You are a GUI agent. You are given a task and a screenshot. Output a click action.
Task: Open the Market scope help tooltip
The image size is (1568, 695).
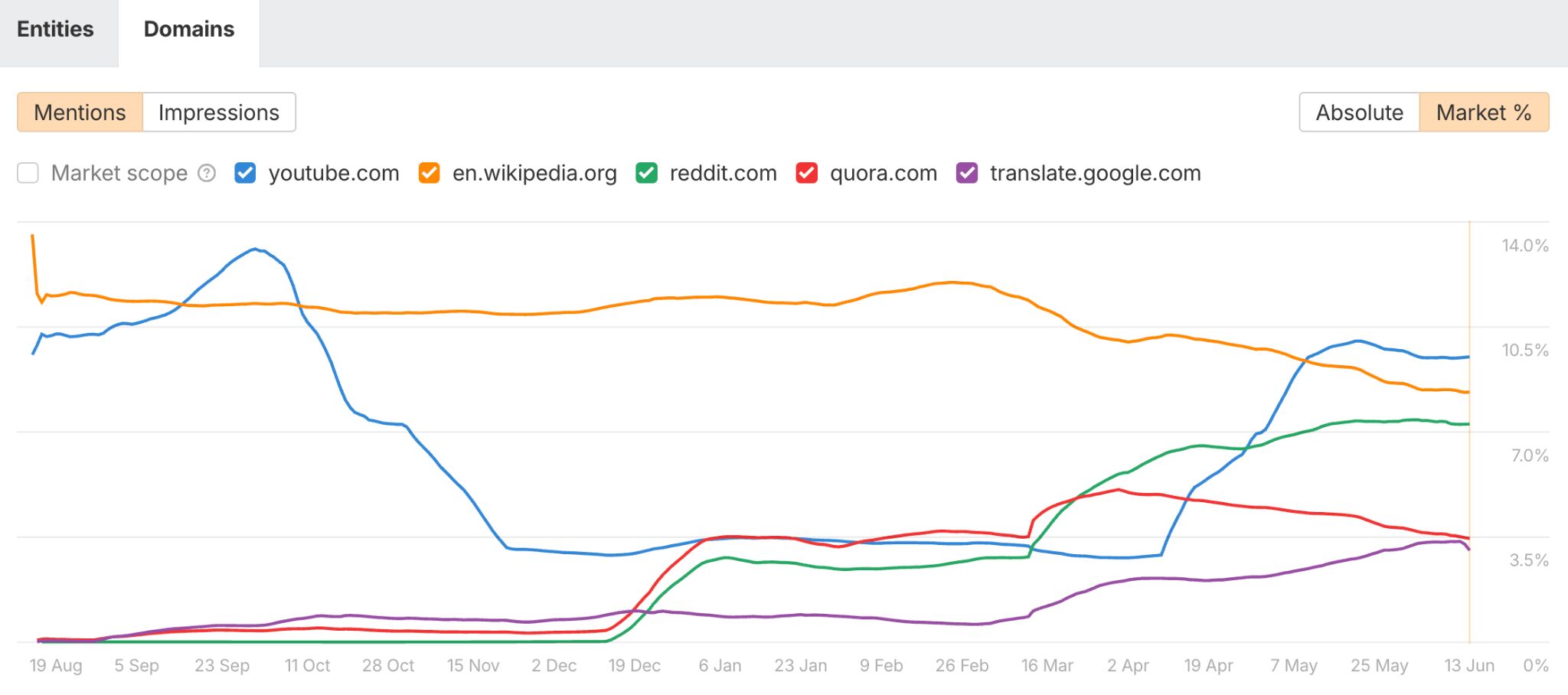click(205, 173)
